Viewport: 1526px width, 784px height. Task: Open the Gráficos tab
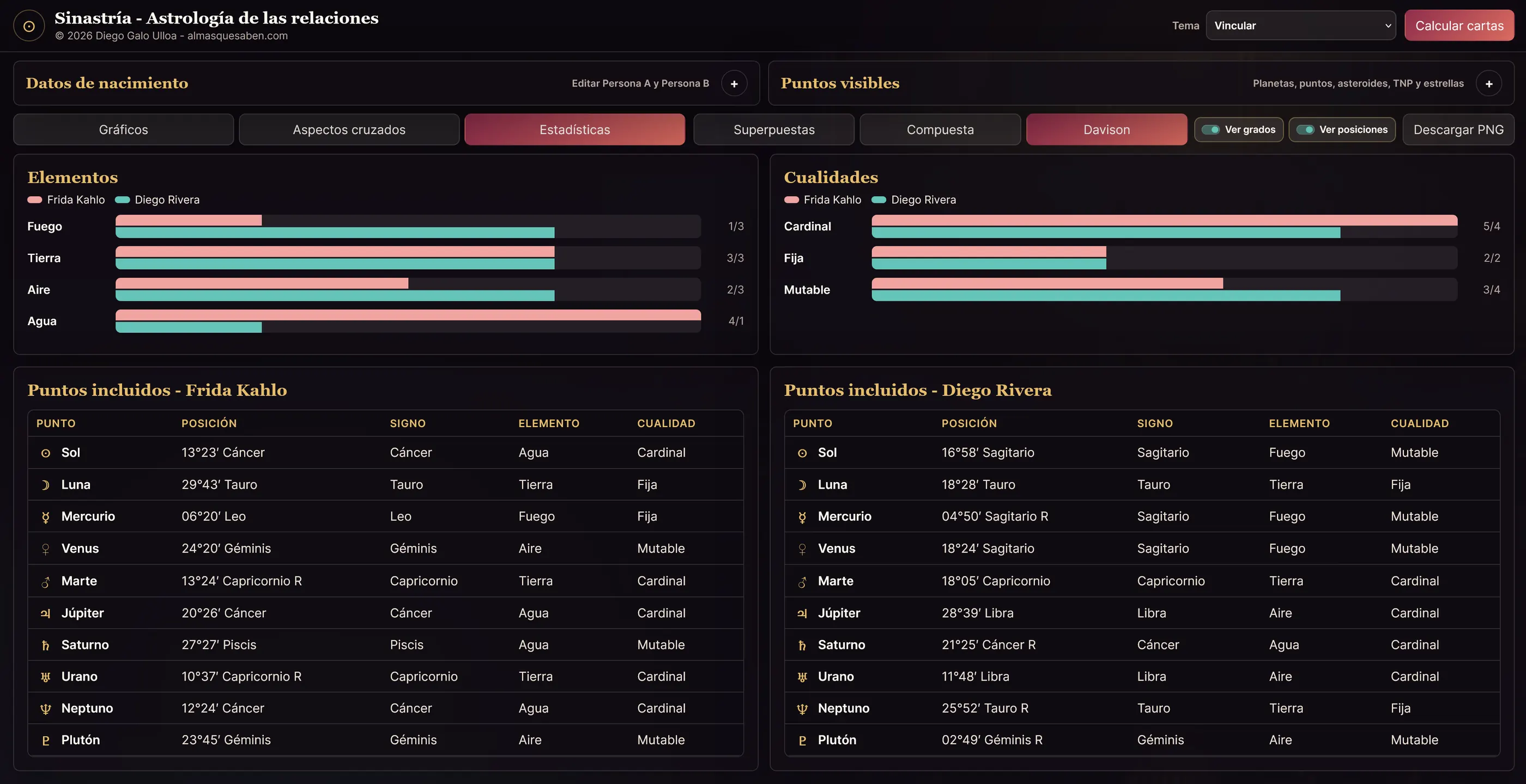(x=123, y=130)
